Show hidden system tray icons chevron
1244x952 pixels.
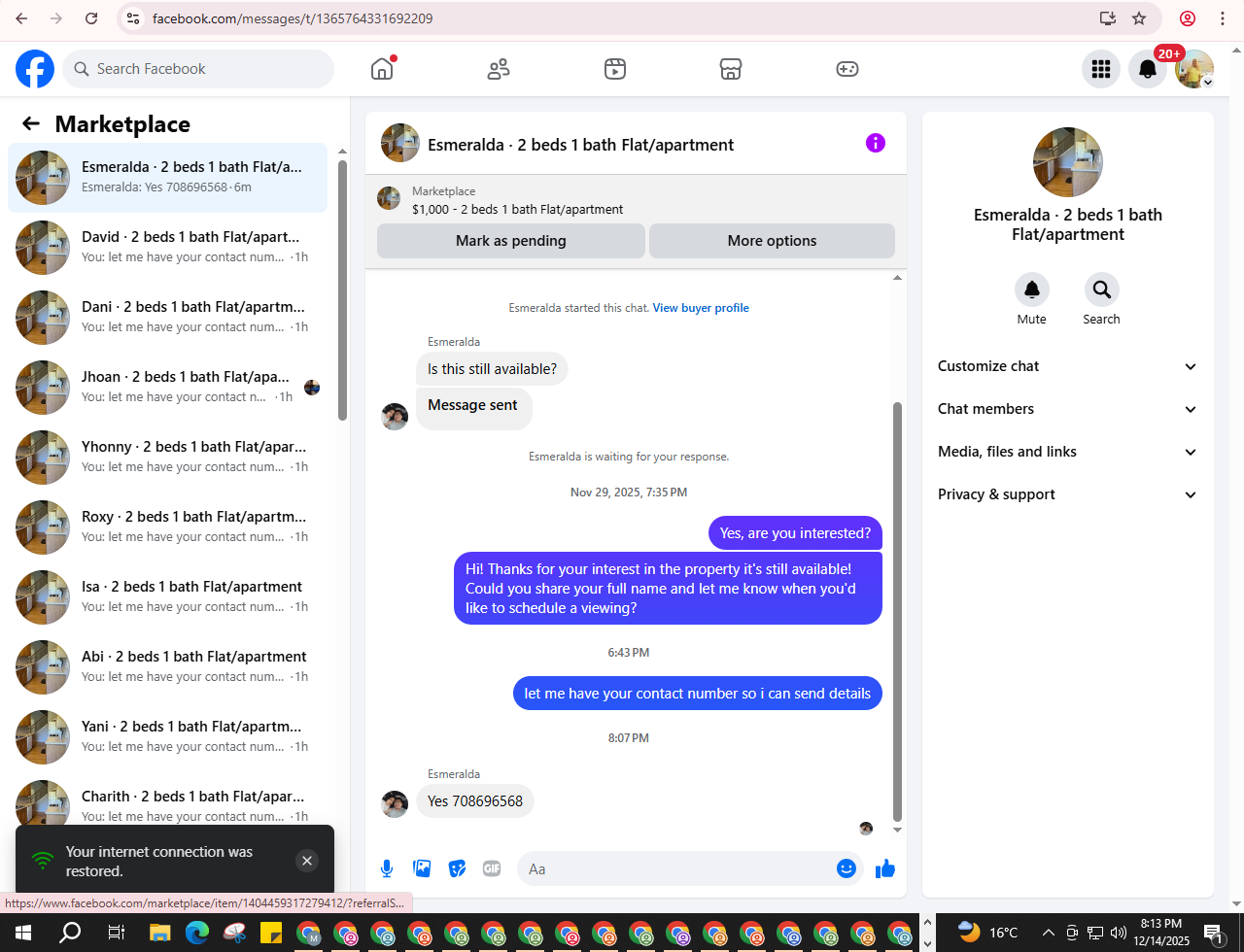(1049, 933)
